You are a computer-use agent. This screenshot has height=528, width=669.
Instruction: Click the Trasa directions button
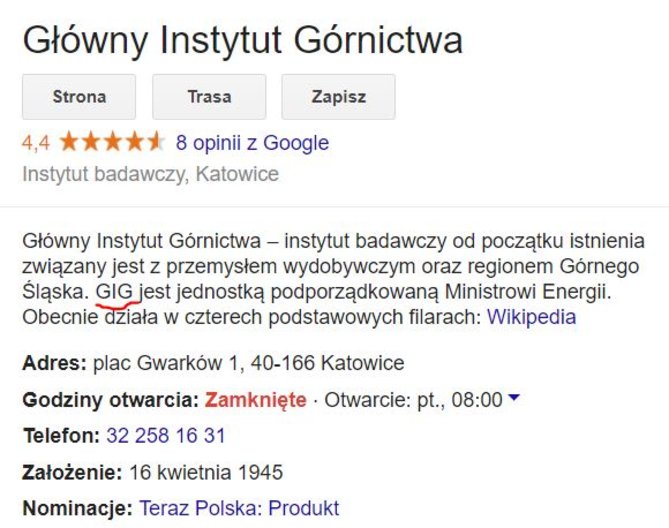(209, 97)
